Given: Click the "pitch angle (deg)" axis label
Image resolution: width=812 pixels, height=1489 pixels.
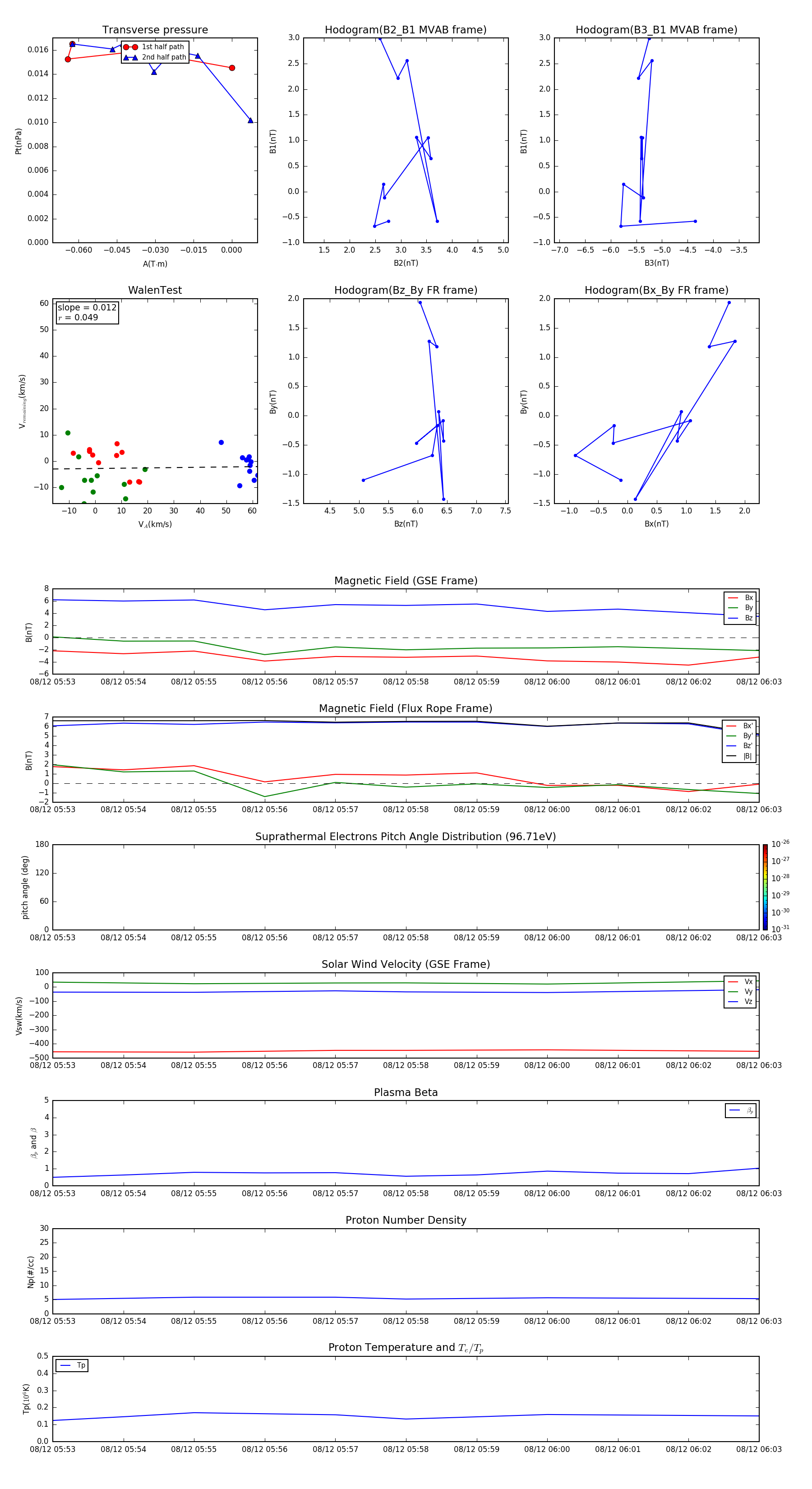Looking at the screenshot, I should point(25,887).
